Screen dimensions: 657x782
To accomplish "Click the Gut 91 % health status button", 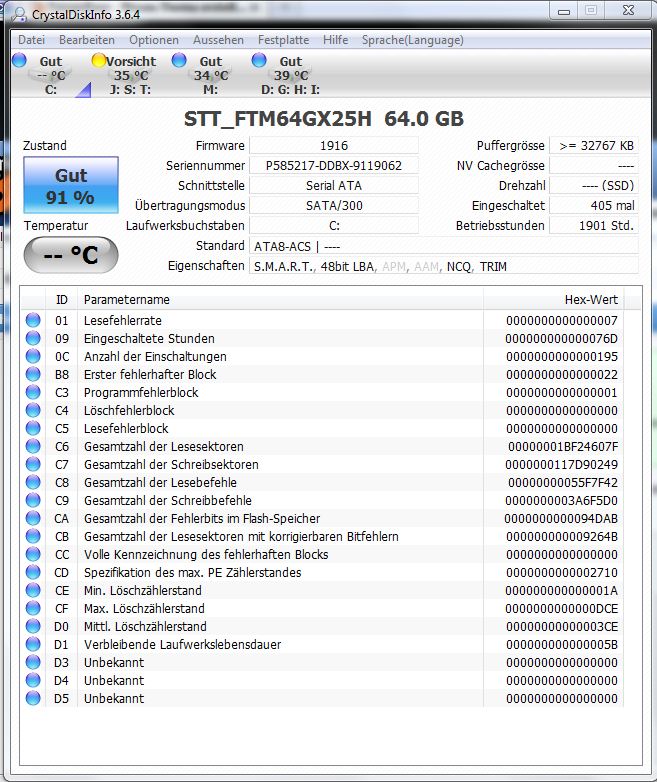I will [x=71, y=185].
